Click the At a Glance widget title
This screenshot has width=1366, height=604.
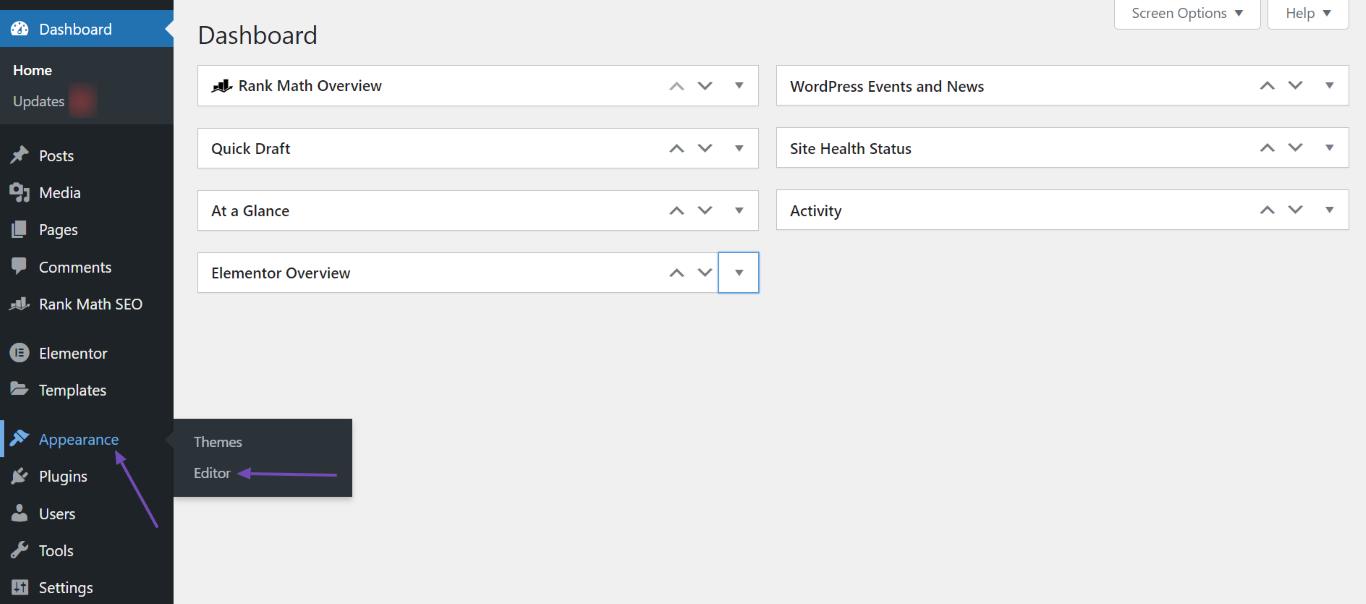click(250, 211)
